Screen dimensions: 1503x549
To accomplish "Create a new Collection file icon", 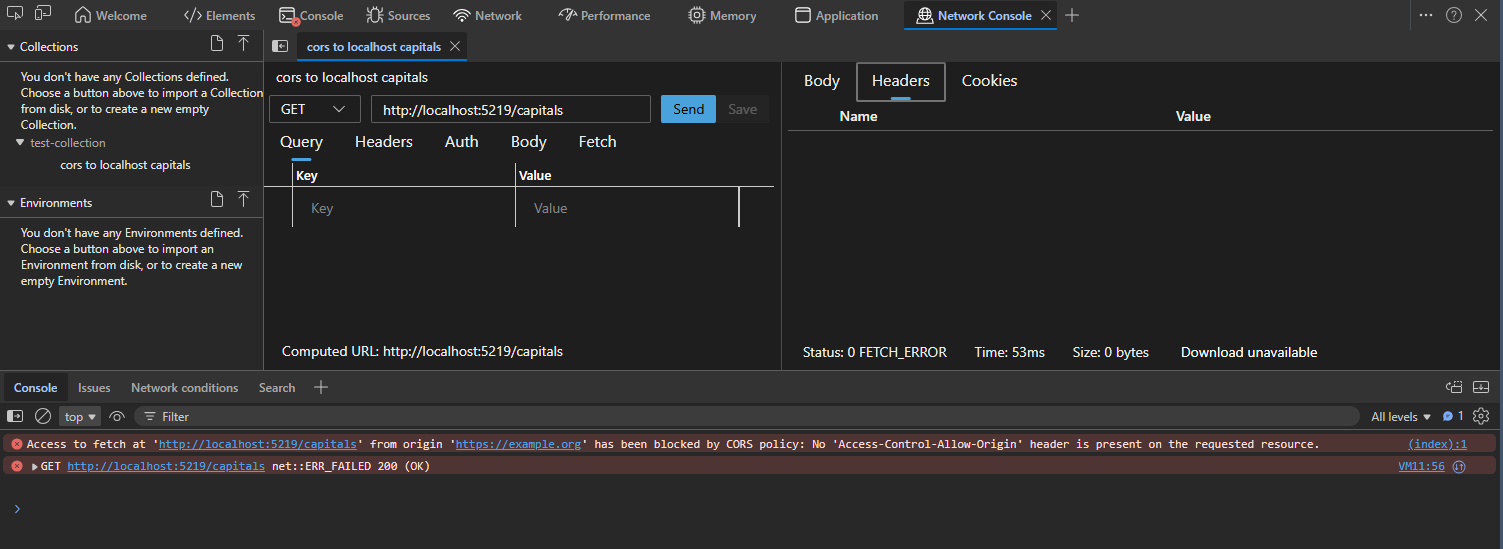I will pyautogui.click(x=217, y=44).
